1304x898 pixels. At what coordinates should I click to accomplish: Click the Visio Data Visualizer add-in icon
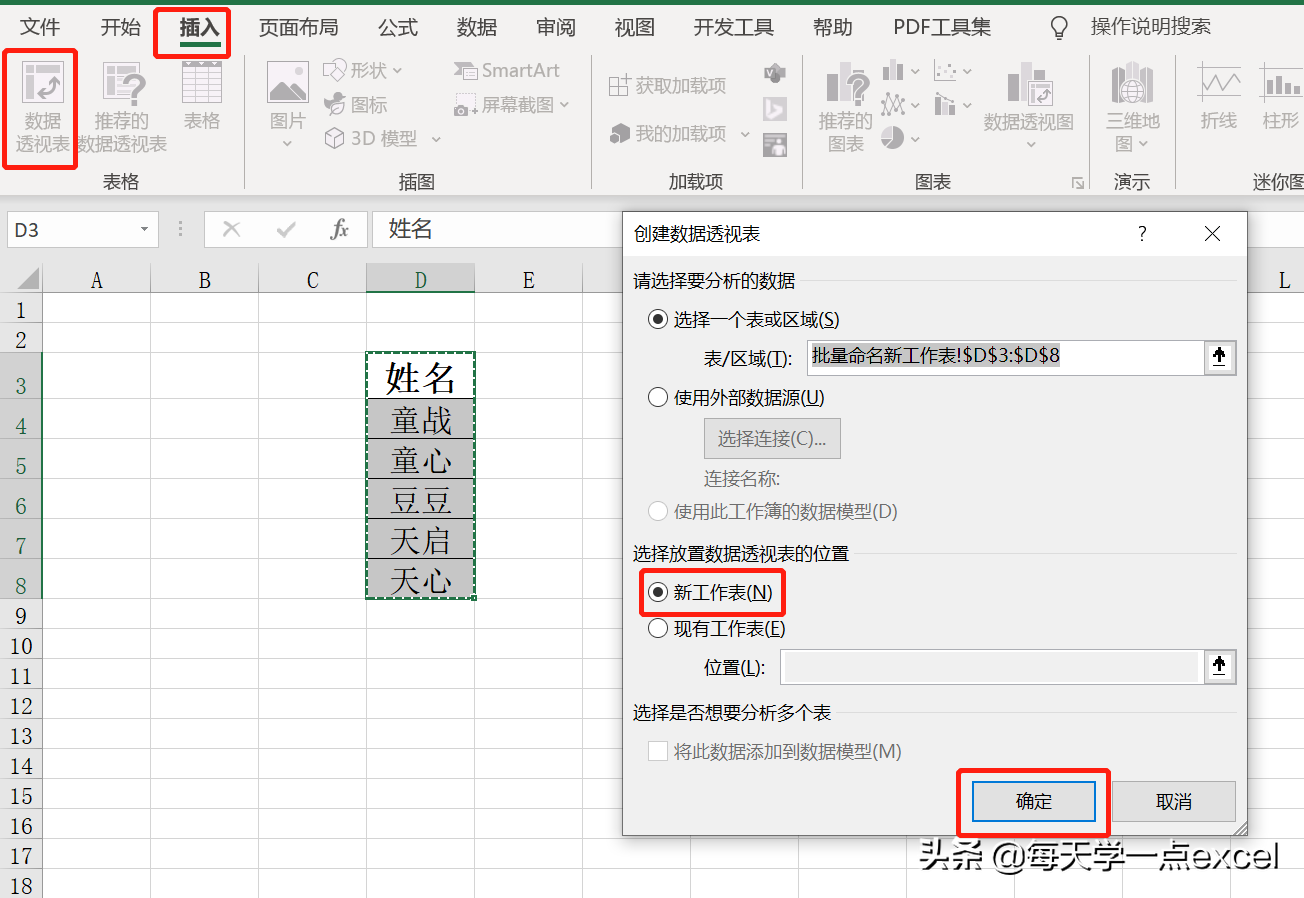coord(774,73)
